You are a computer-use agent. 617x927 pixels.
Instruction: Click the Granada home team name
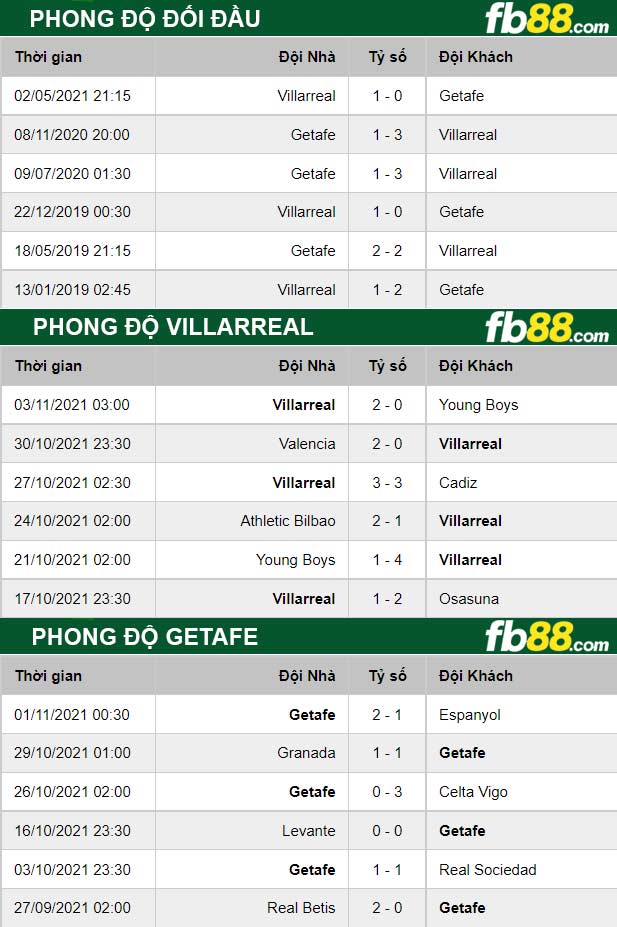(x=306, y=753)
